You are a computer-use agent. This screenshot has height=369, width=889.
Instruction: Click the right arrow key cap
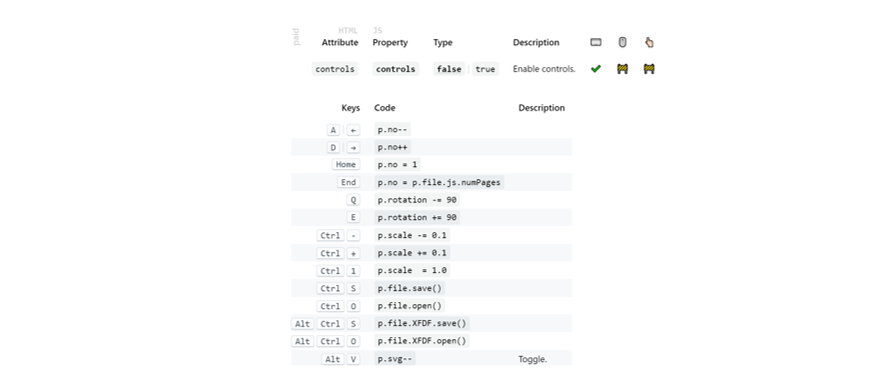pyautogui.click(x=353, y=147)
